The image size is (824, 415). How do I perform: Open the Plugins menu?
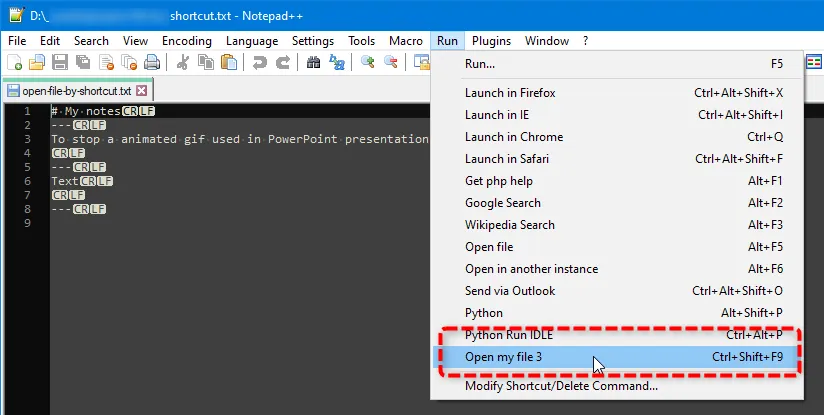coord(491,41)
